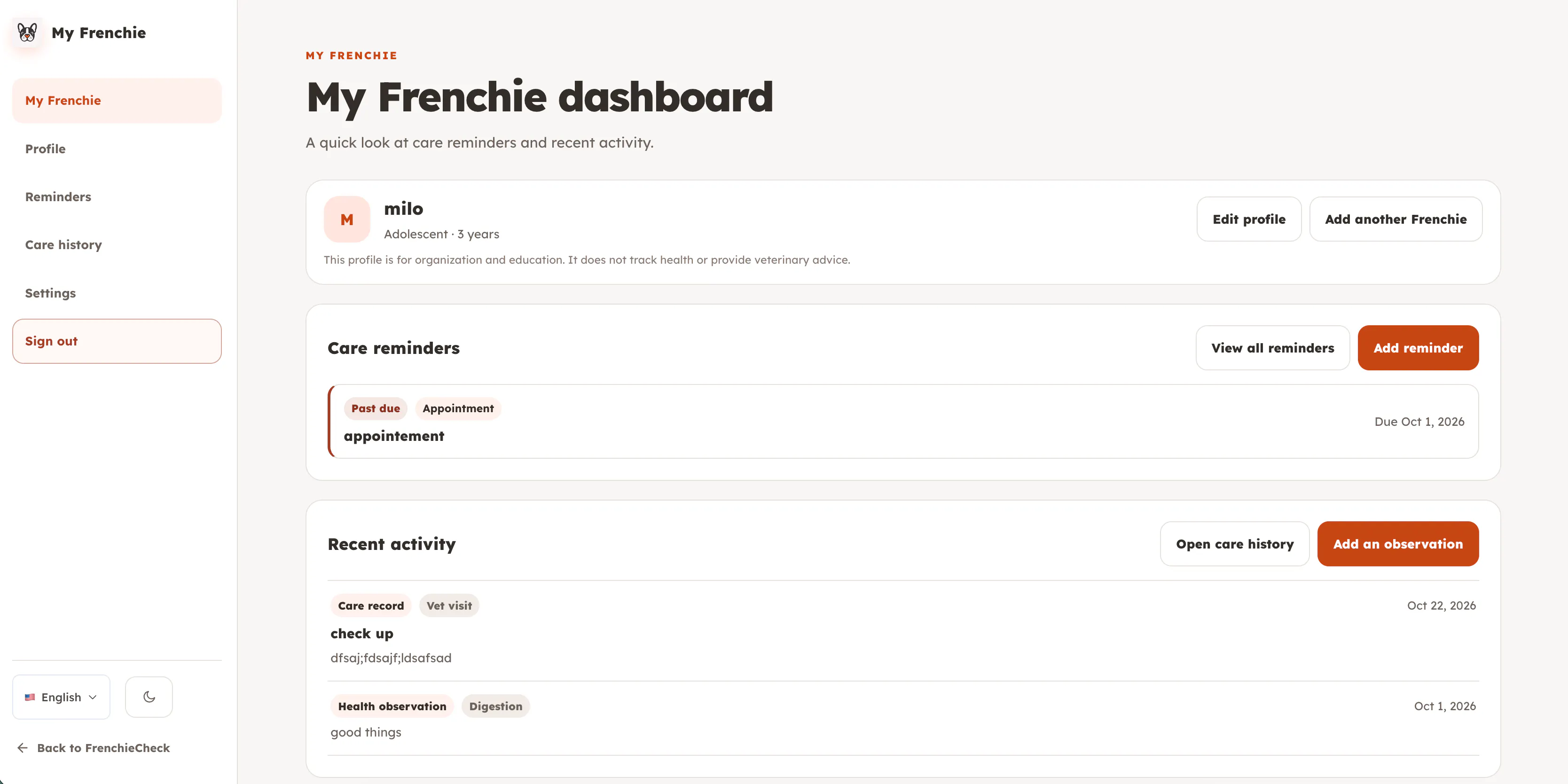The height and width of the screenshot is (784, 1568).
Task: Click the milo profile name
Action: pos(404,209)
